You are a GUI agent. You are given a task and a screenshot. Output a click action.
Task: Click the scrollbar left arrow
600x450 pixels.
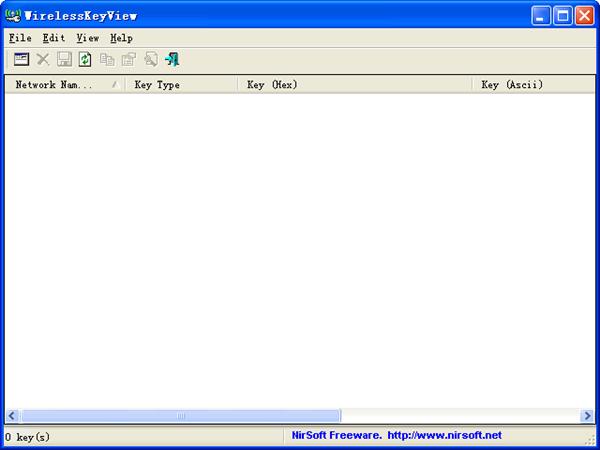12,416
